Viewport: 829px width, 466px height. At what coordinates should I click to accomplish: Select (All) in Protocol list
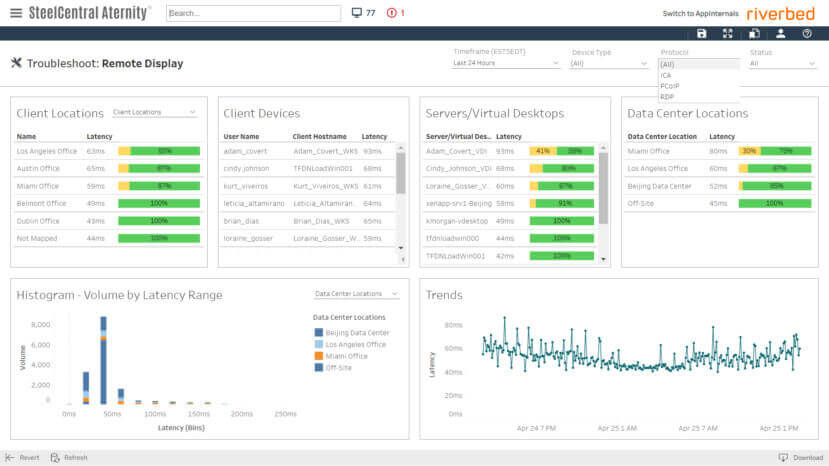pyautogui.click(x=698, y=65)
